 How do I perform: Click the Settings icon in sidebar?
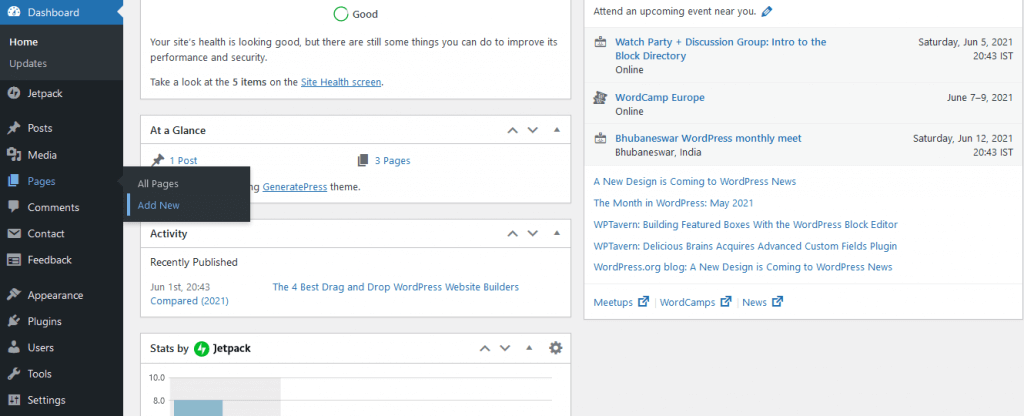pyautogui.click(x=13, y=400)
